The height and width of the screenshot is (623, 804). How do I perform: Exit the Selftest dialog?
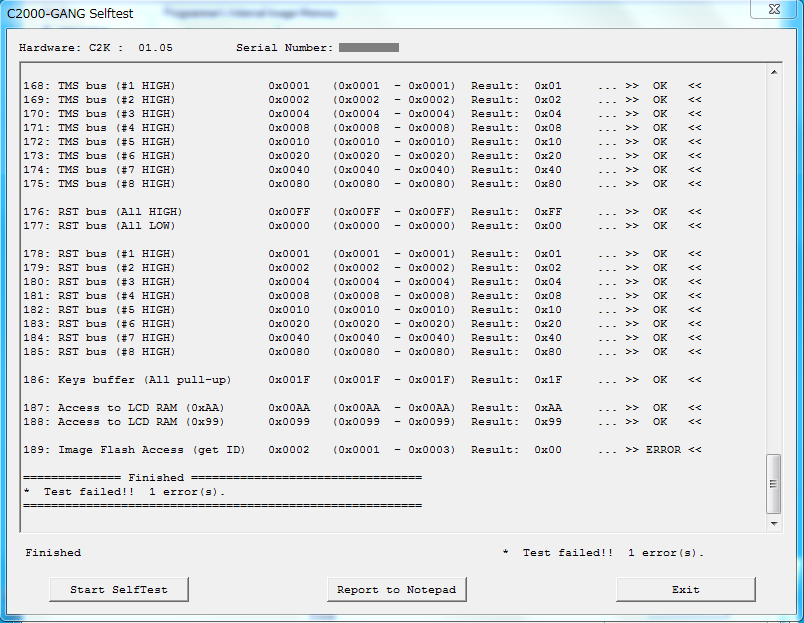point(686,590)
